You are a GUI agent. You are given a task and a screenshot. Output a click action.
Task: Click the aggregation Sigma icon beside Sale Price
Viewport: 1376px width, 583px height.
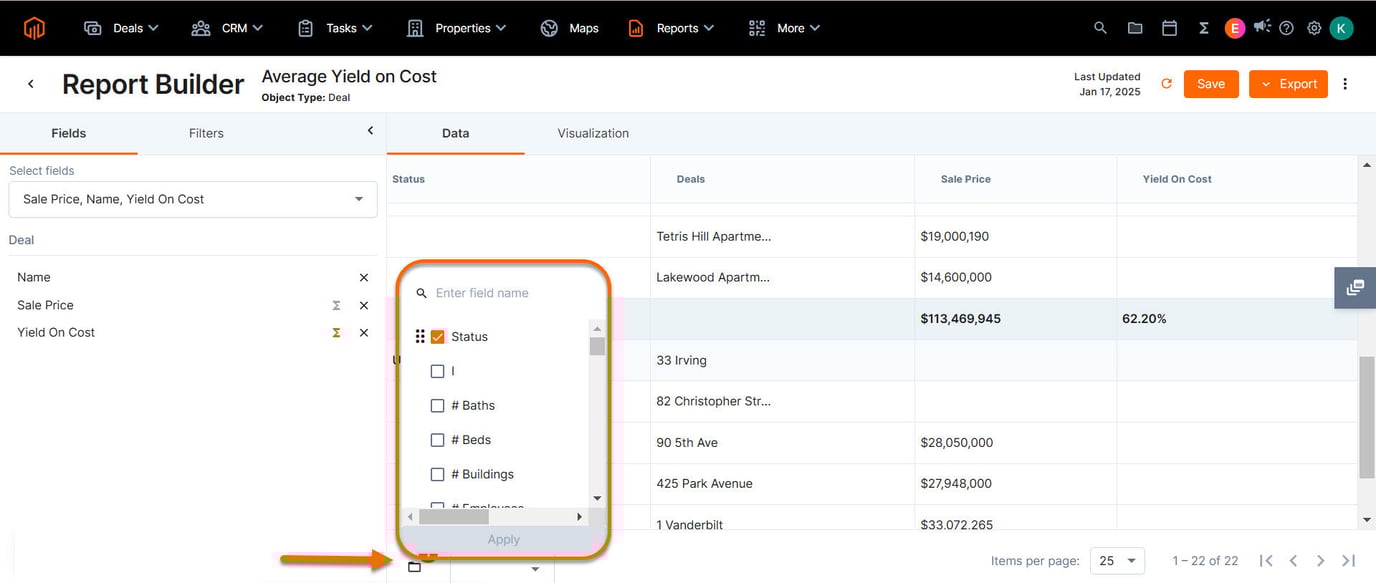336,304
